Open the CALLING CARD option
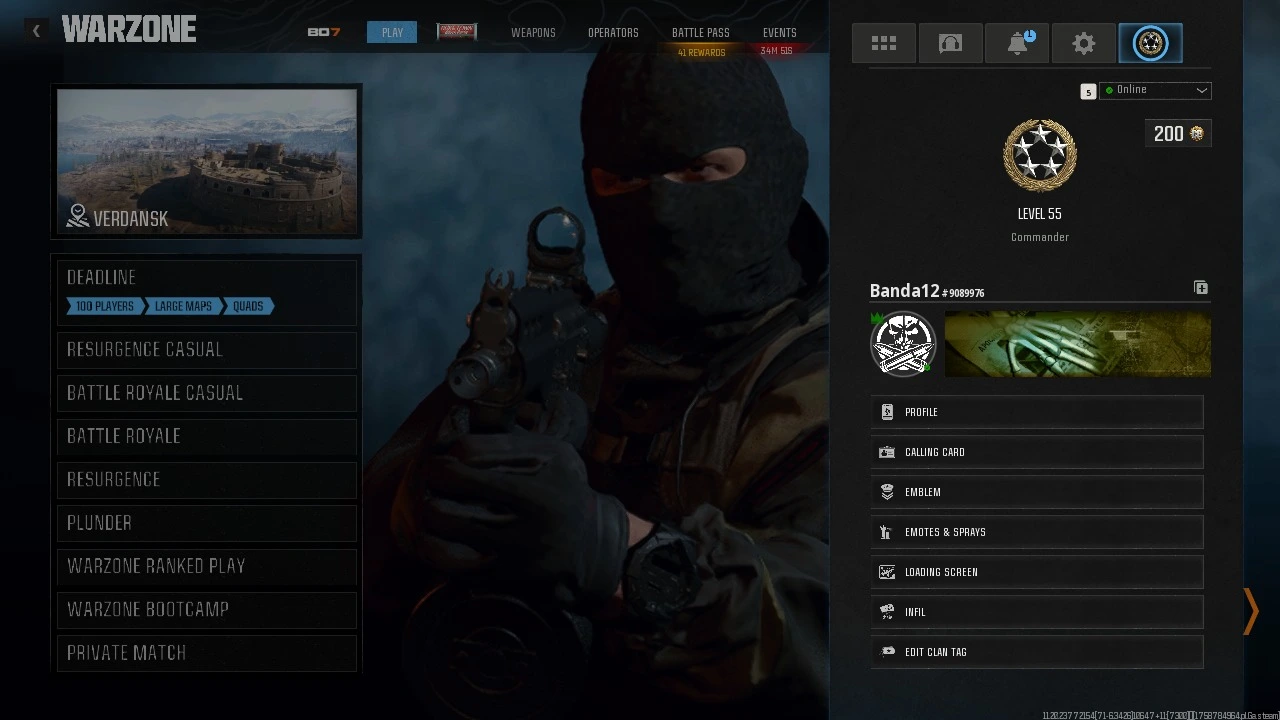Image resolution: width=1280 pixels, height=720 pixels. (1037, 452)
